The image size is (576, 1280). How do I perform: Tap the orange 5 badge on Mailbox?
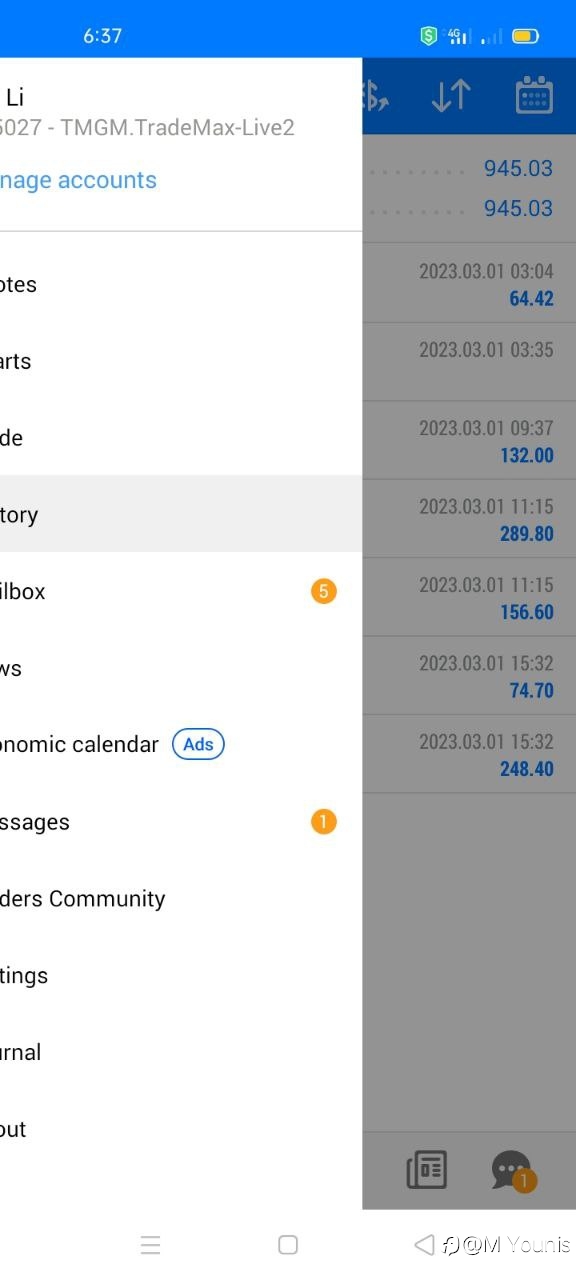[323, 591]
